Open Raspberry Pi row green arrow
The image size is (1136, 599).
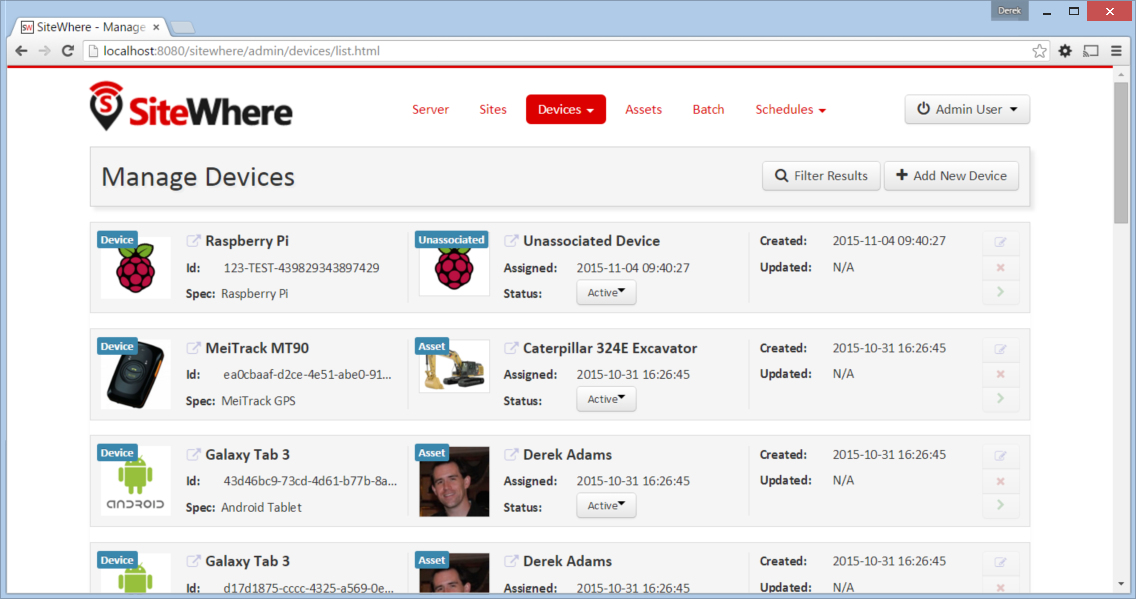point(1001,292)
